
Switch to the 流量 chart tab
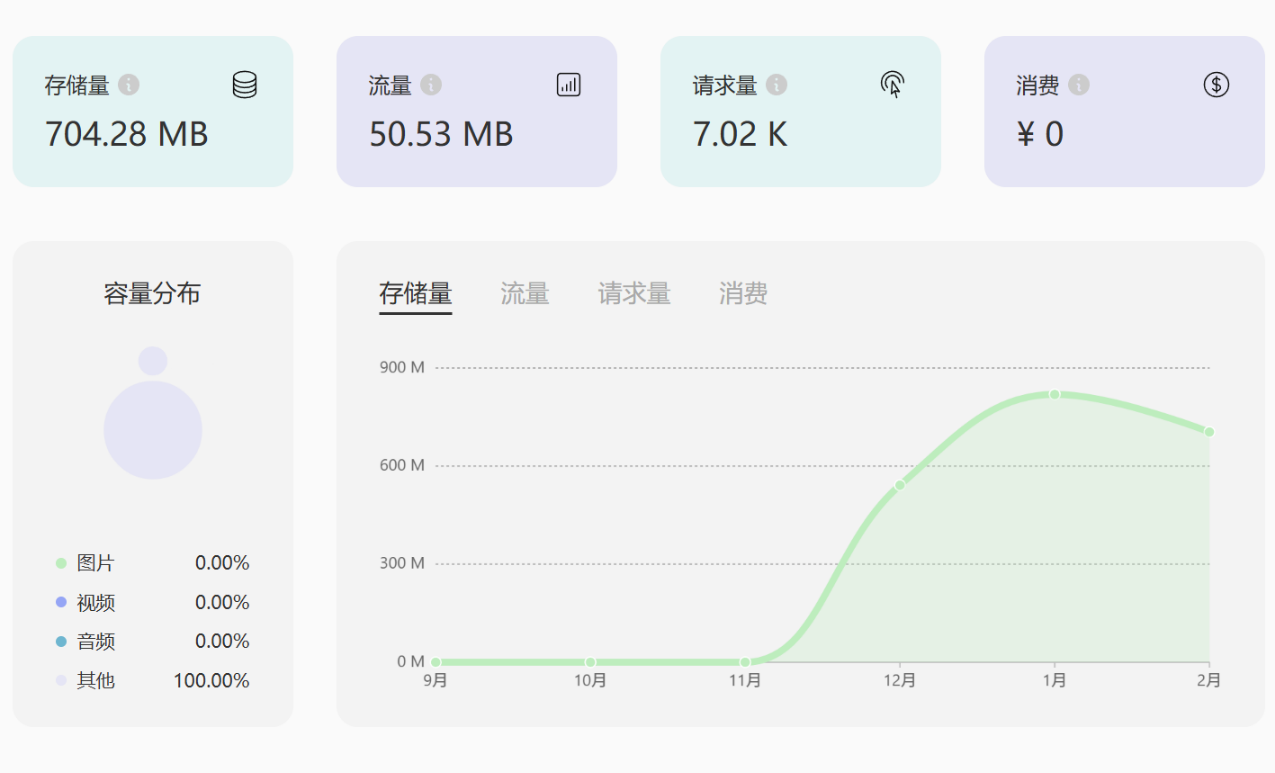(x=525, y=294)
